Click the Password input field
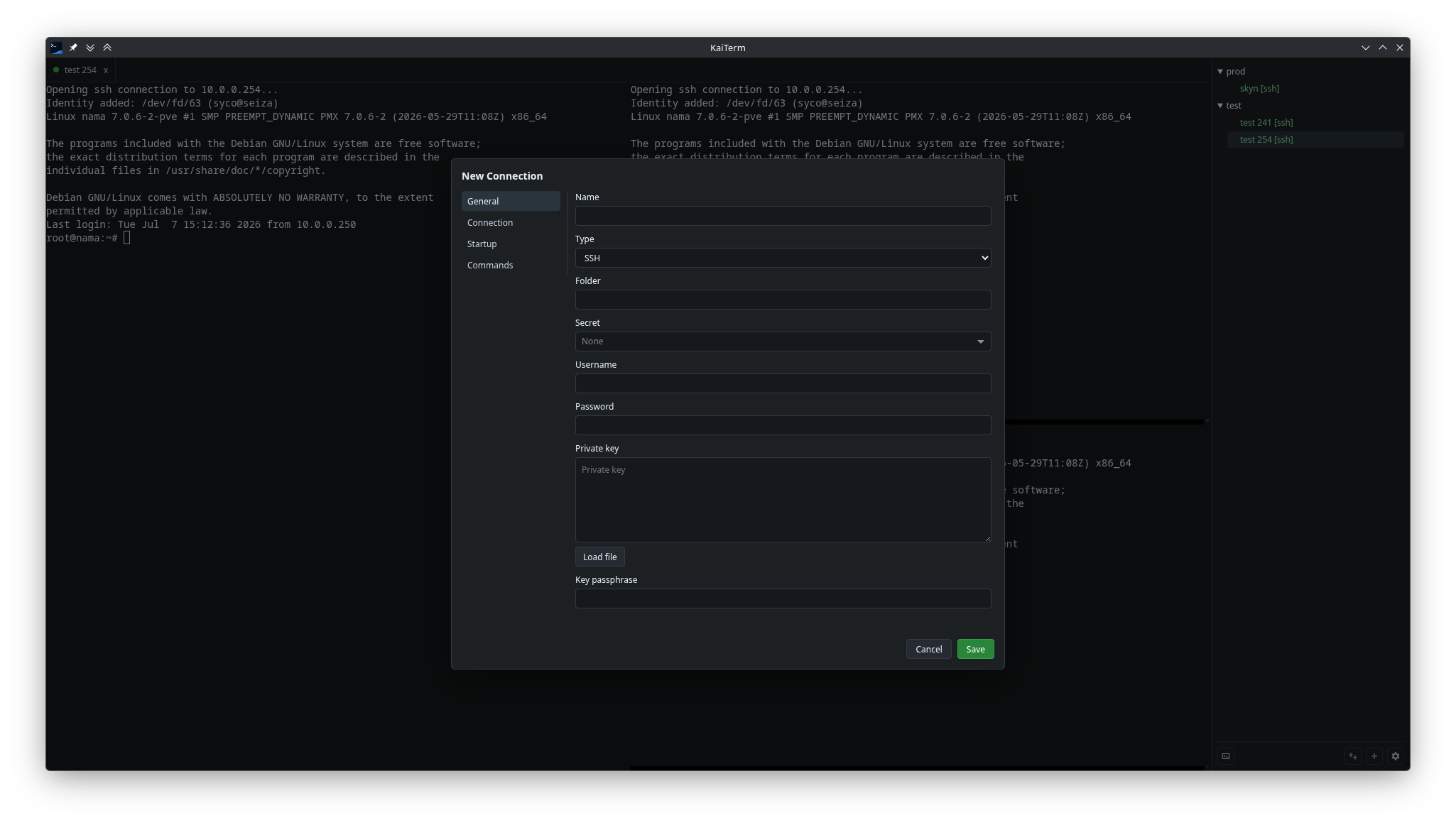This screenshot has width=1456, height=825. click(783, 425)
